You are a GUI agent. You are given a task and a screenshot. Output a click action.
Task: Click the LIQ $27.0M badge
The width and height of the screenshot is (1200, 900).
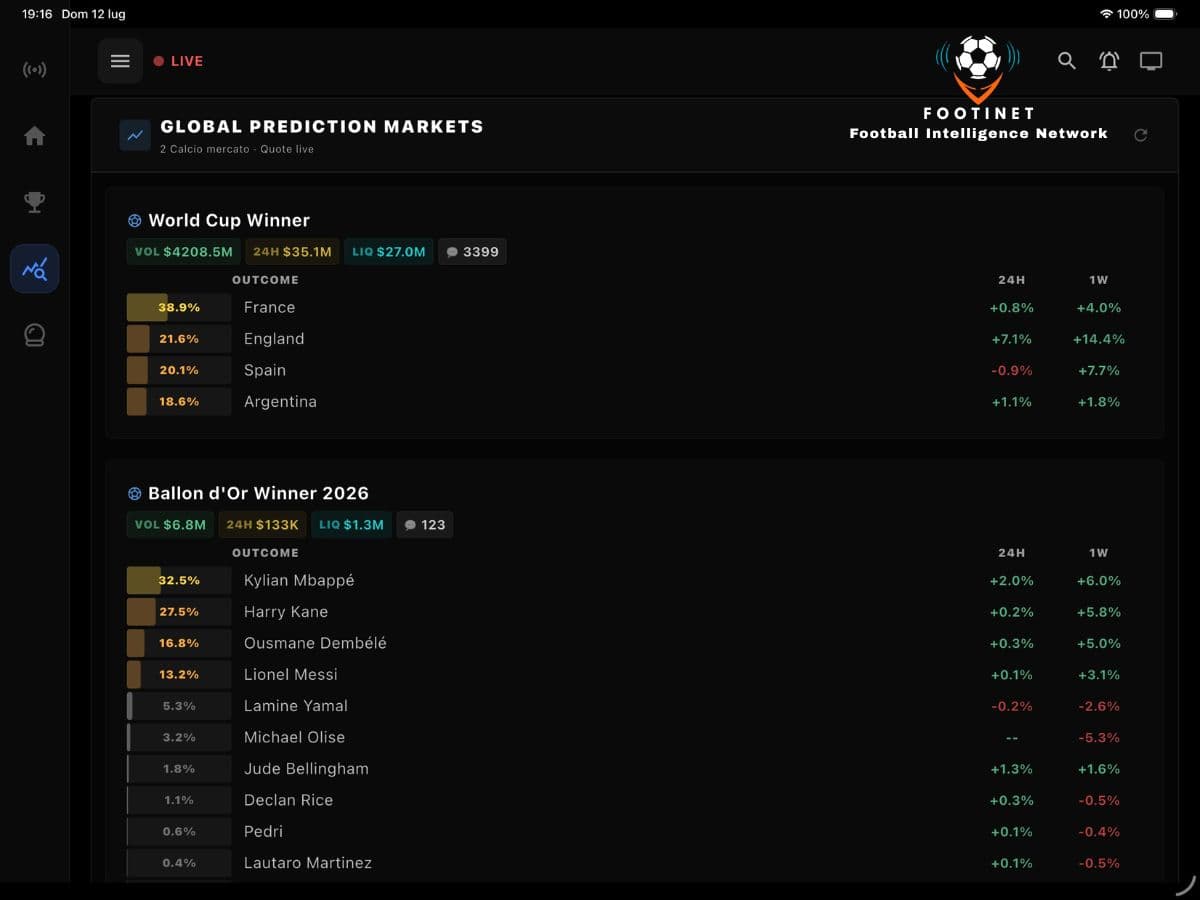click(x=389, y=252)
